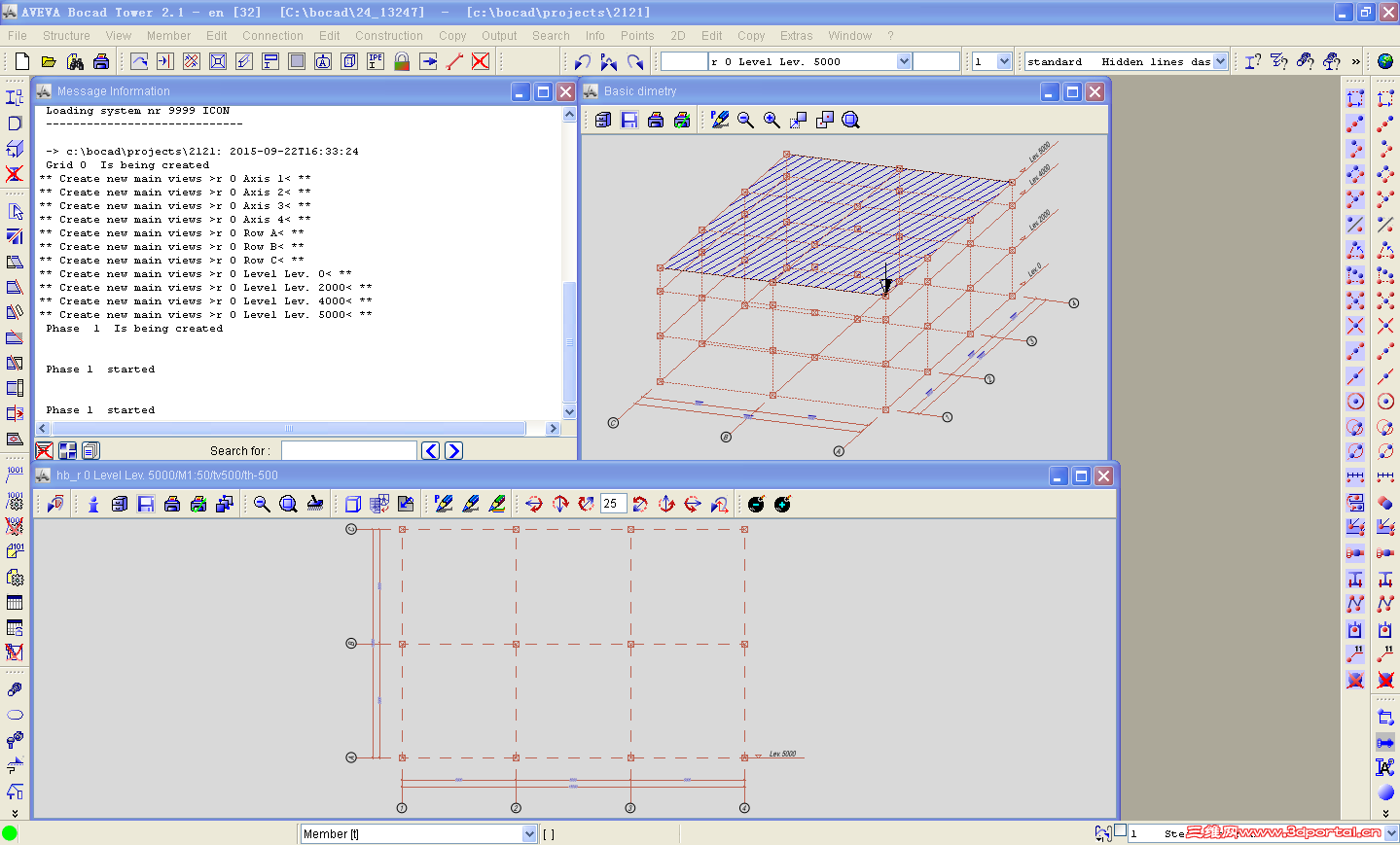Click the printer icon in the main toolbar
The image size is (1400, 845).
[x=101, y=61]
